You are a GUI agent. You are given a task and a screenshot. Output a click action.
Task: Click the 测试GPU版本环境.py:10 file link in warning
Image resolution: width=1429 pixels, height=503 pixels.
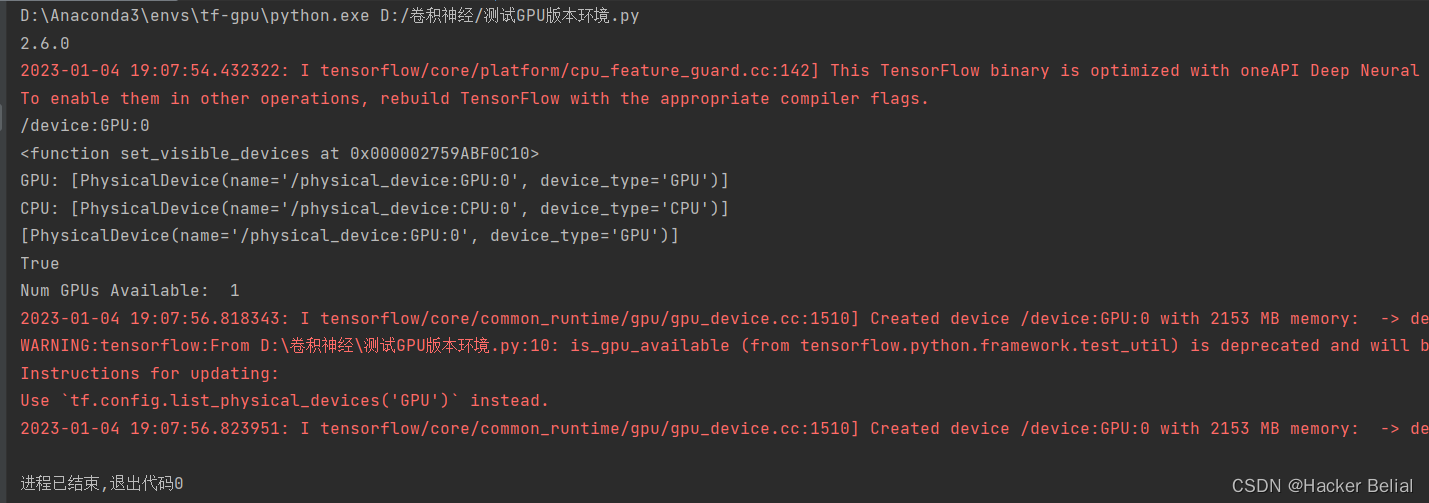[x=427, y=346]
